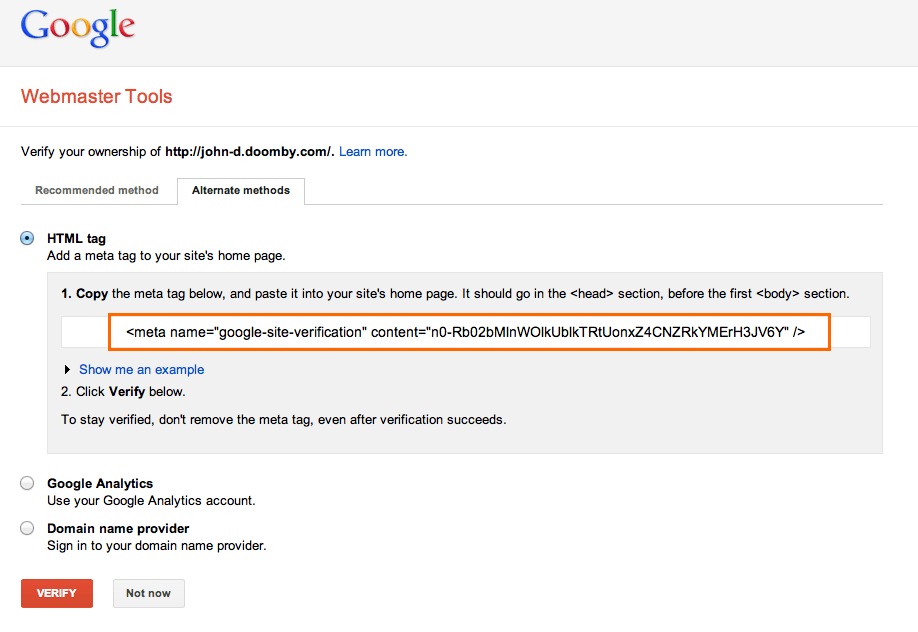
Task: Open the Learn more link
Action: coord(373,152)
